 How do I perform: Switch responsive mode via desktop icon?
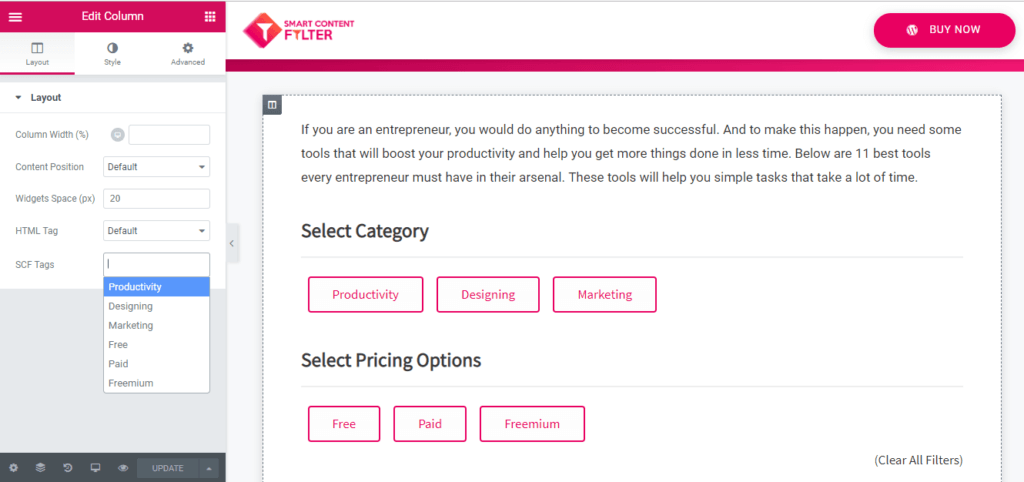[x=95, y=468]
